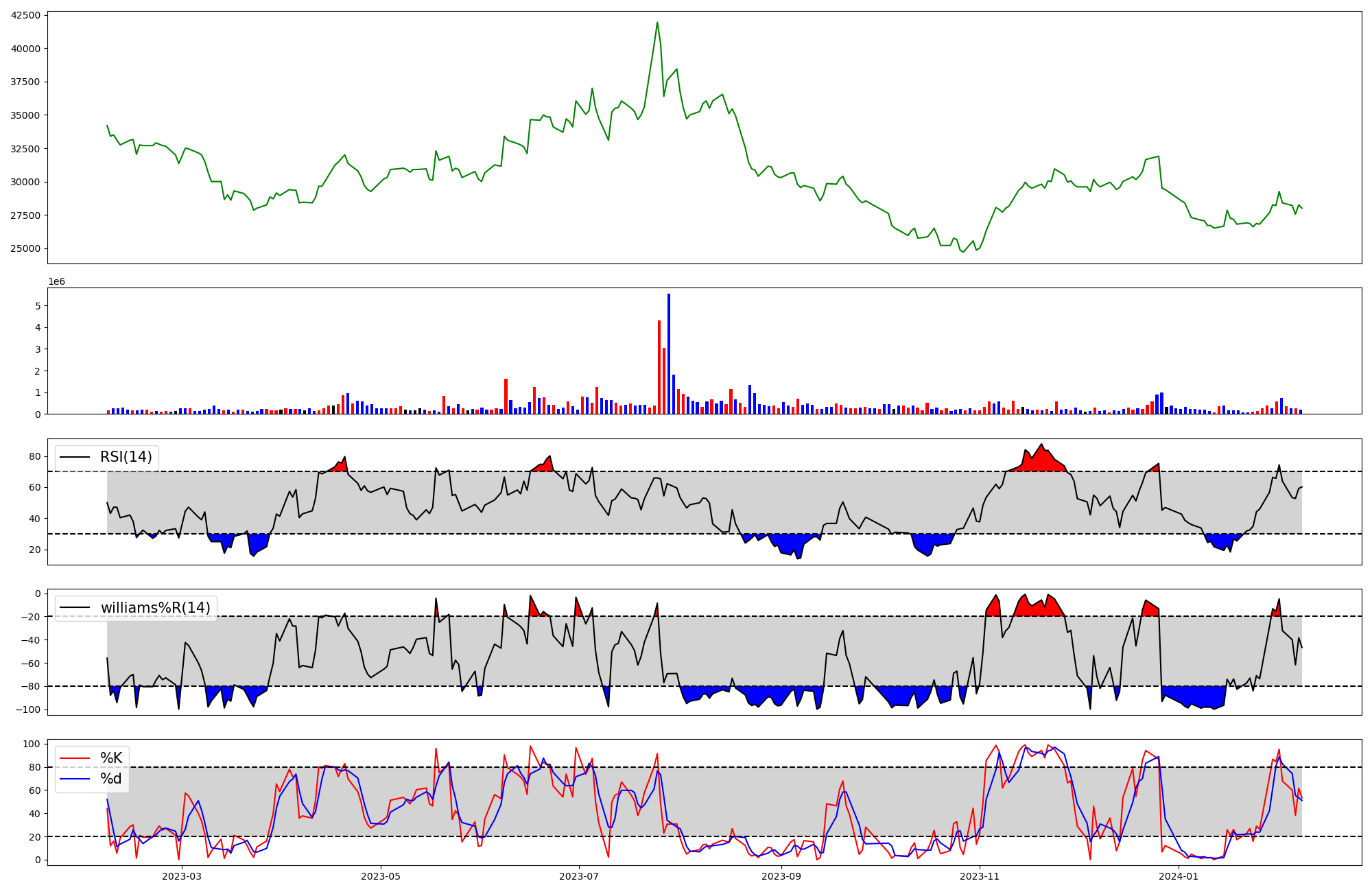Click the black line sample in RSI legend
Screen dimensions: 1372x892
tap(75, 457)
